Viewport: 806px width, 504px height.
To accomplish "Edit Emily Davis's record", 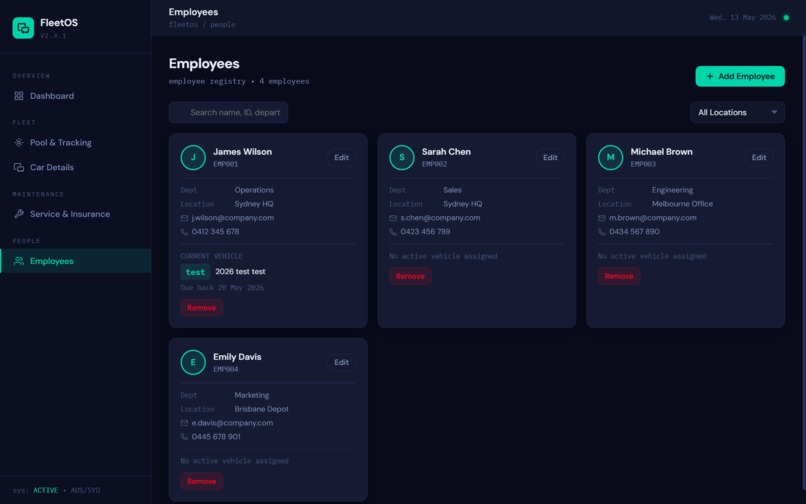I will click(x=341, y=362).
